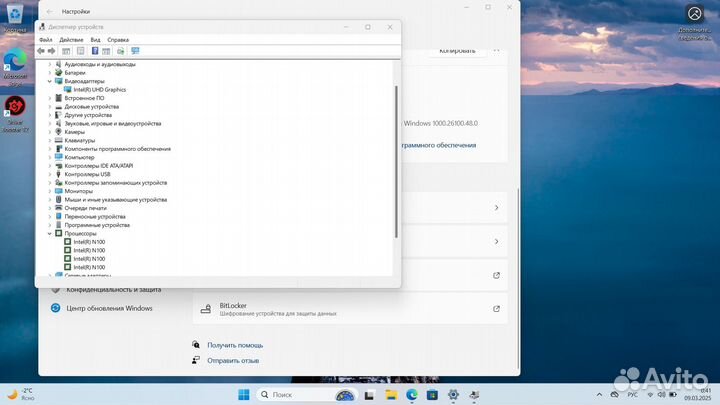Click the blue question-mark Help toolbar icon
Viewport: 720px width, 405px height.
tap(95, 51)
